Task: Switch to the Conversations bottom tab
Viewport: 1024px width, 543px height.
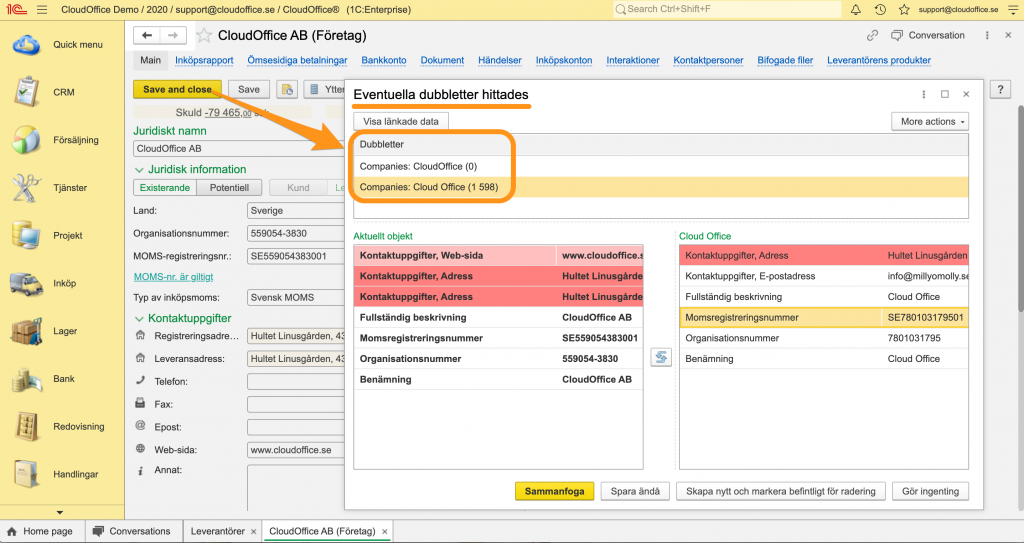Action: tap(133, 531)
